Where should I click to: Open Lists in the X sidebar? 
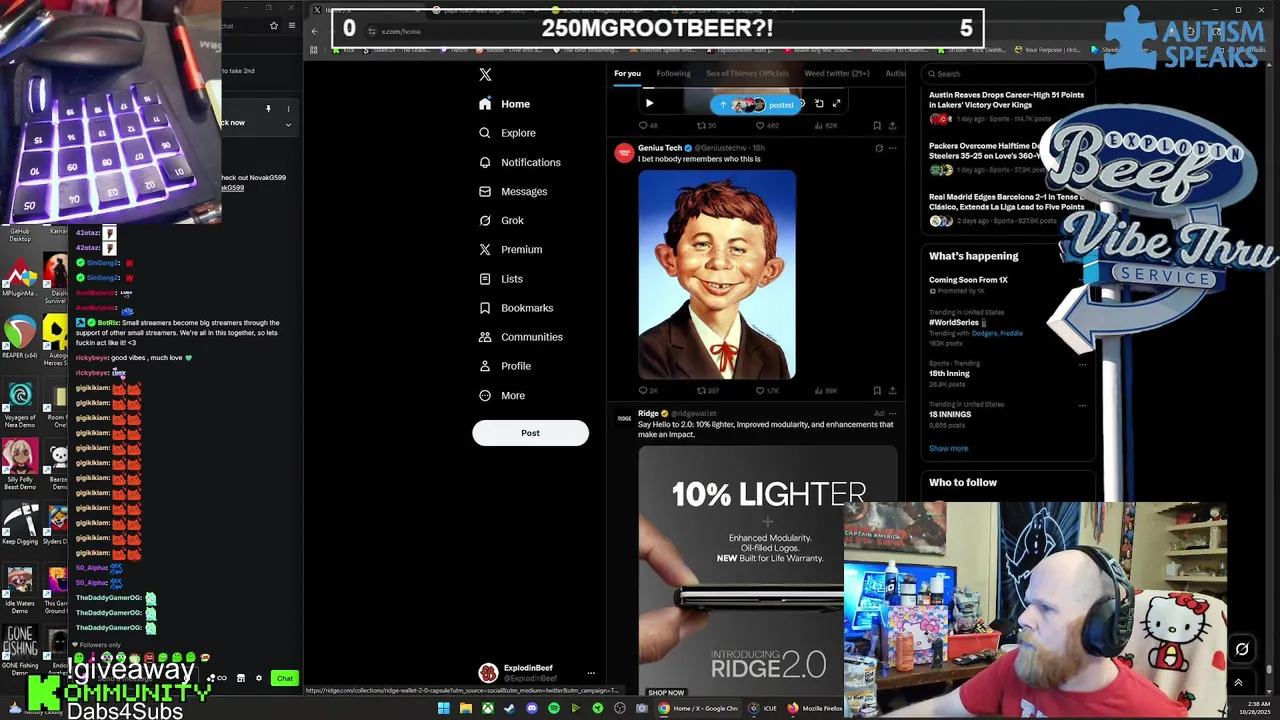point(501,279)
